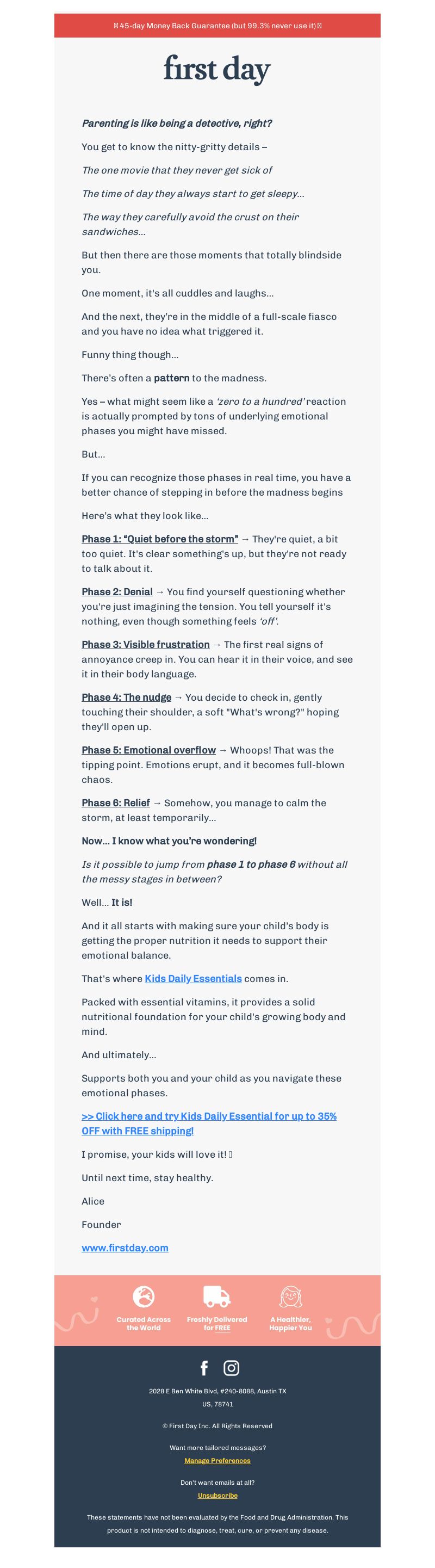Open the Facebook icon in footer
Image resolution: width=435 pixels, height=1568 pixels.
coord(204,1368)
